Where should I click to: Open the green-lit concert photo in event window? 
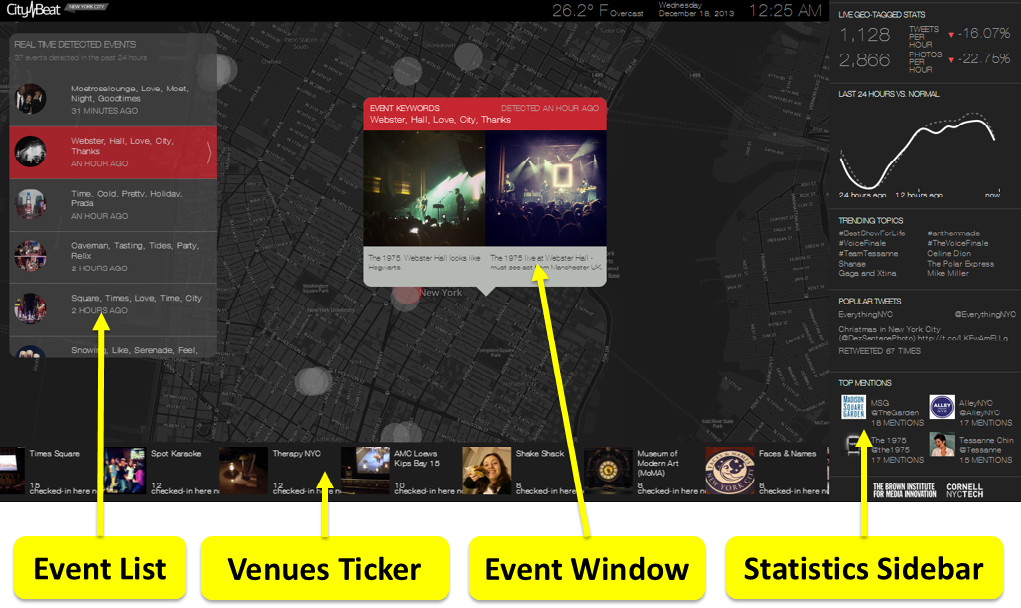424,188
